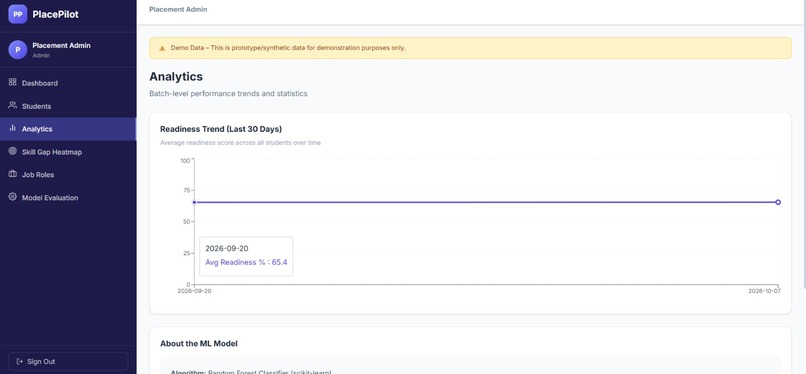The image size is (806, 374).
Task: Click the Placement Admin header breadcrumb
Action: click(x=178, y=9)
